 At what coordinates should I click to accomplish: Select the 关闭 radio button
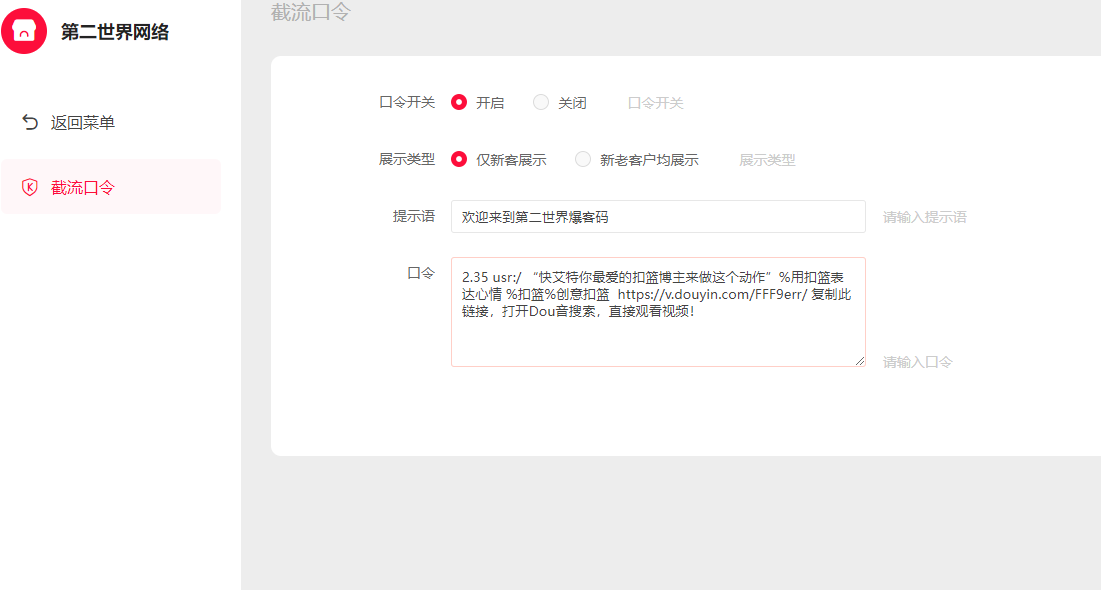[x=541, y=102]
